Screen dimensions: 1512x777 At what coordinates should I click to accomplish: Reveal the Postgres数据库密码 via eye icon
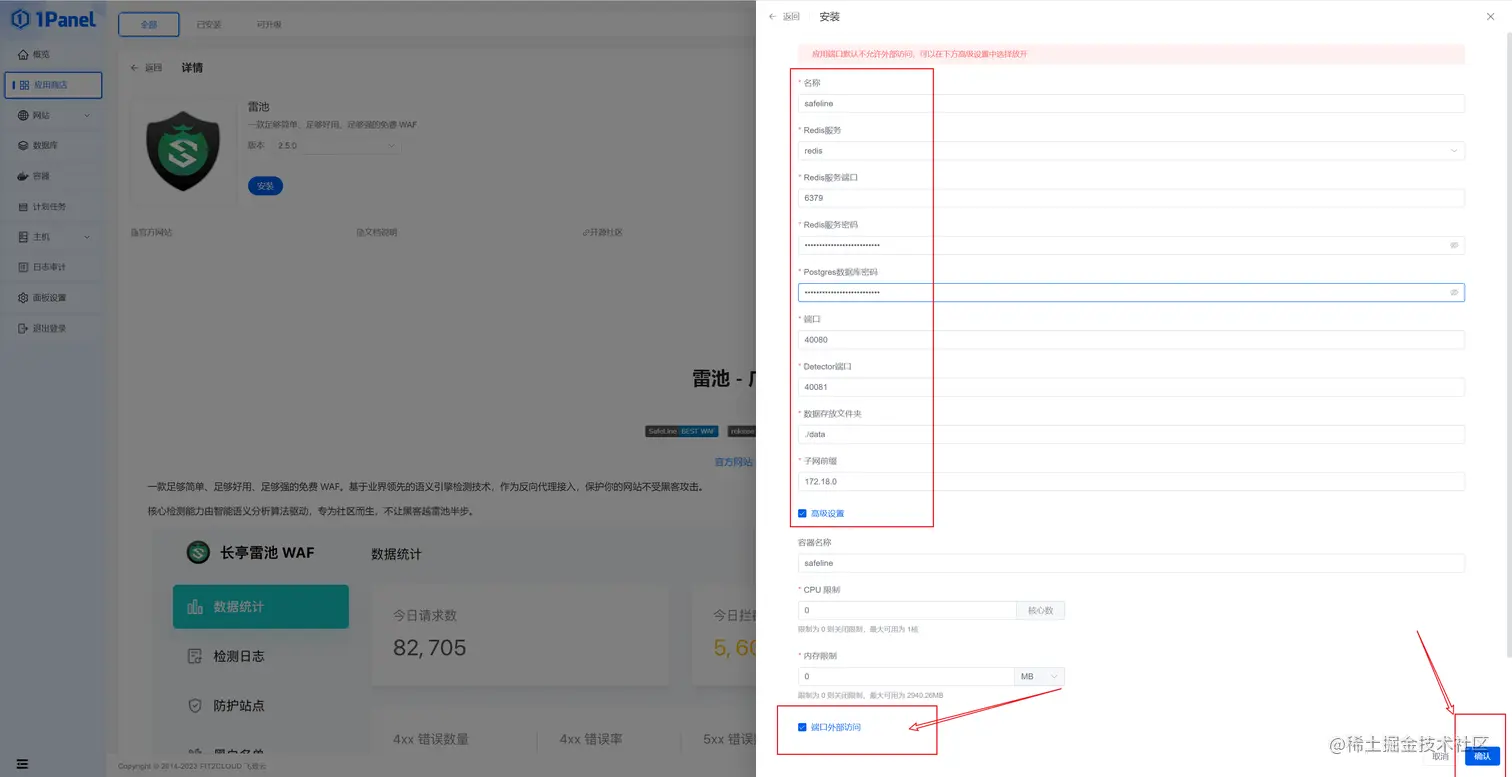coord(1454,292)
